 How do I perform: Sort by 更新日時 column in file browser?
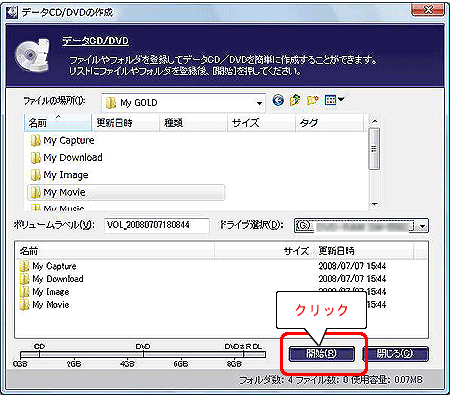(x=125, y=123)
